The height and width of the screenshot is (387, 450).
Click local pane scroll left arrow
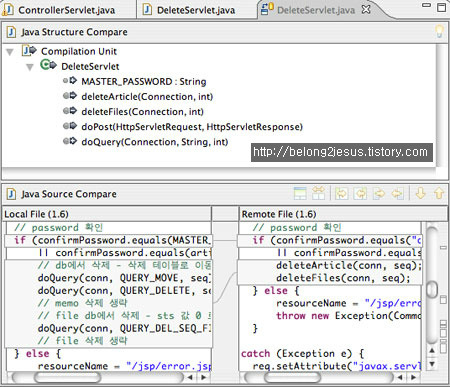point(190,377)
